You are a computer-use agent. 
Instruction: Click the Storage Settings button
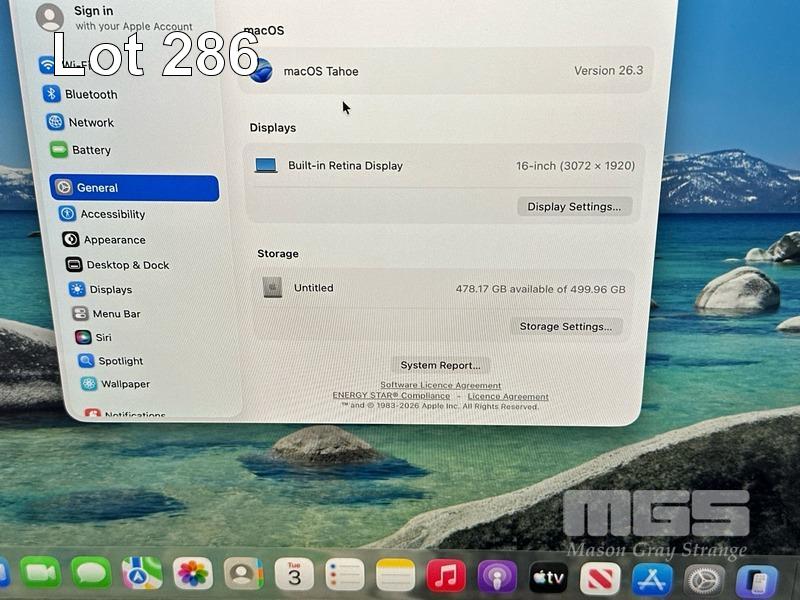click(x=566, y=327)
